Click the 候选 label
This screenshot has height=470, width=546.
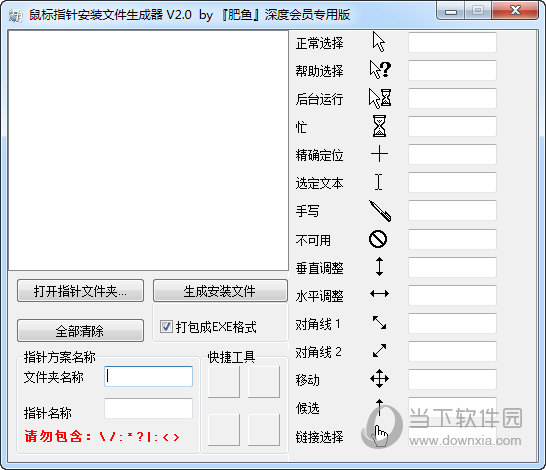point(307,408)
